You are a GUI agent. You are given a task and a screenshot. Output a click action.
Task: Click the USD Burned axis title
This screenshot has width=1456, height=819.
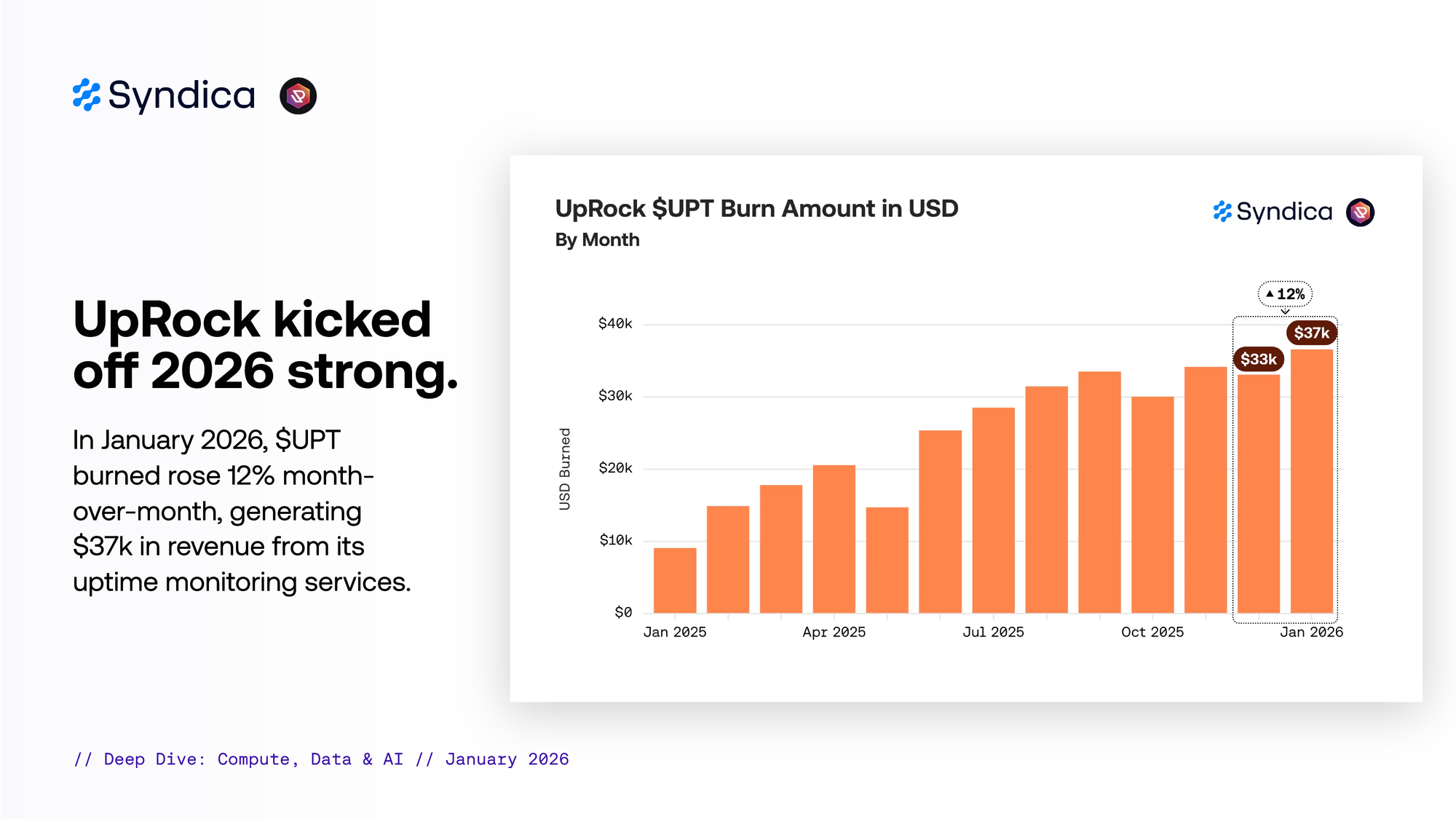(565, 469)
